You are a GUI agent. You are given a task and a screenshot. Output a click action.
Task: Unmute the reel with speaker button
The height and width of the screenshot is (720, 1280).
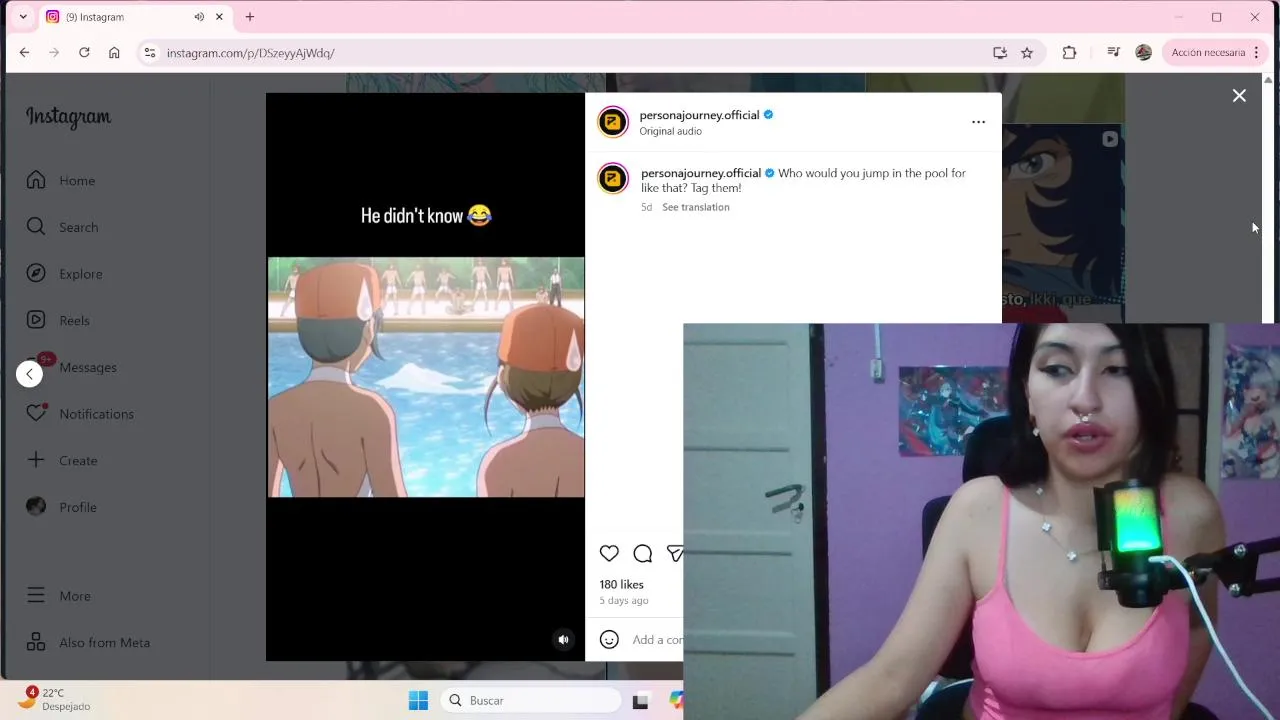563,639
